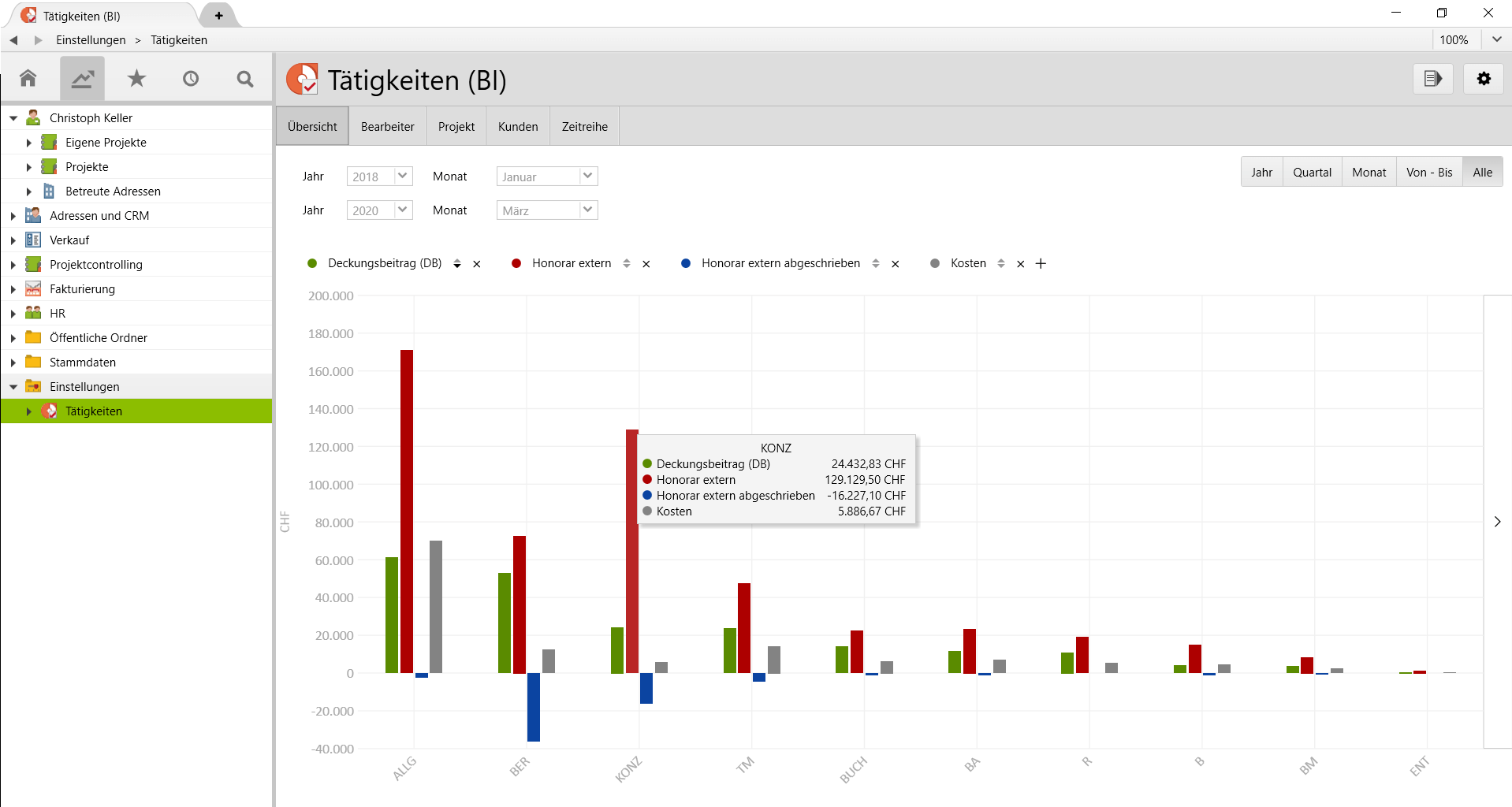Add a new series with plus button
The height and width of the screenshot is (807, 1512).
point(1040,263)
